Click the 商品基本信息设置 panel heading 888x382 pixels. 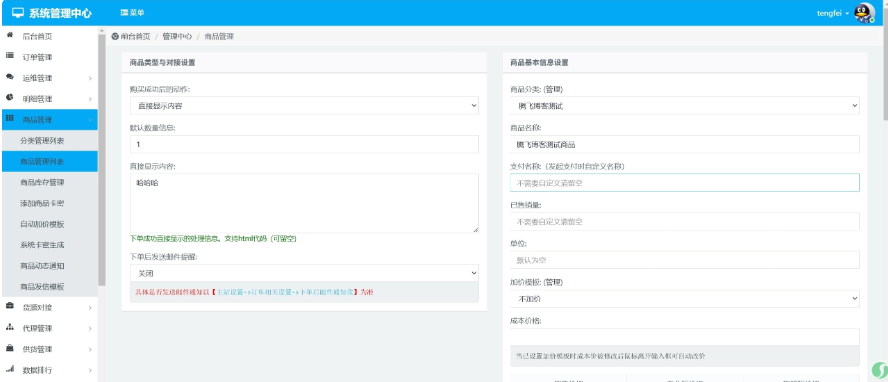(x=539, y=63)
